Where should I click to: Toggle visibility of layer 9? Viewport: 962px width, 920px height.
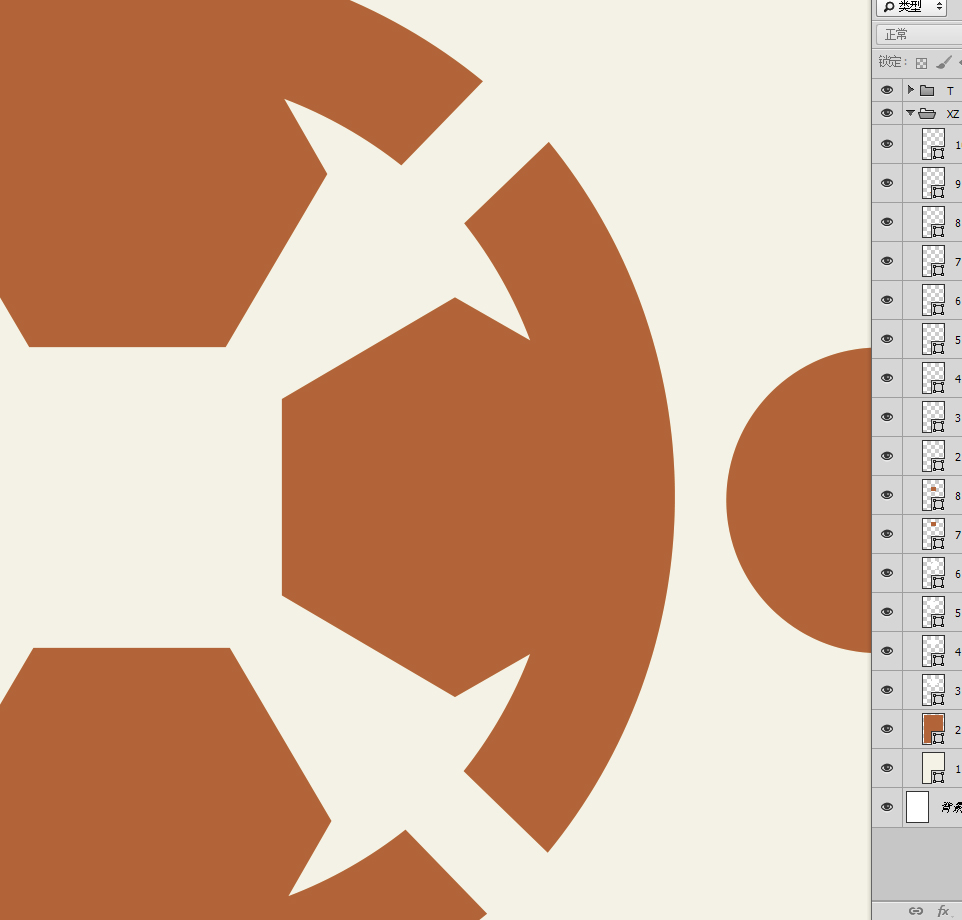[887, 183]
